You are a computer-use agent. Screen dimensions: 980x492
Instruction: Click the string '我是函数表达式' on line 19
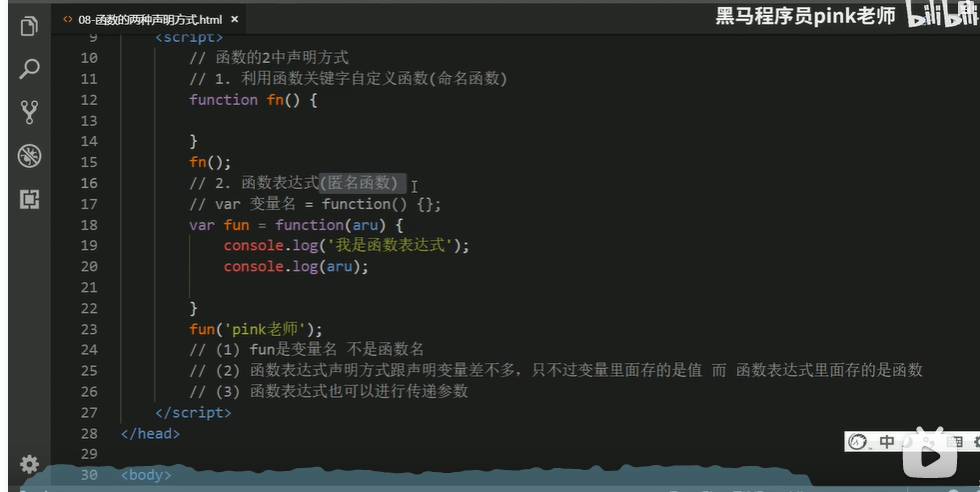[x=391, y=246]
